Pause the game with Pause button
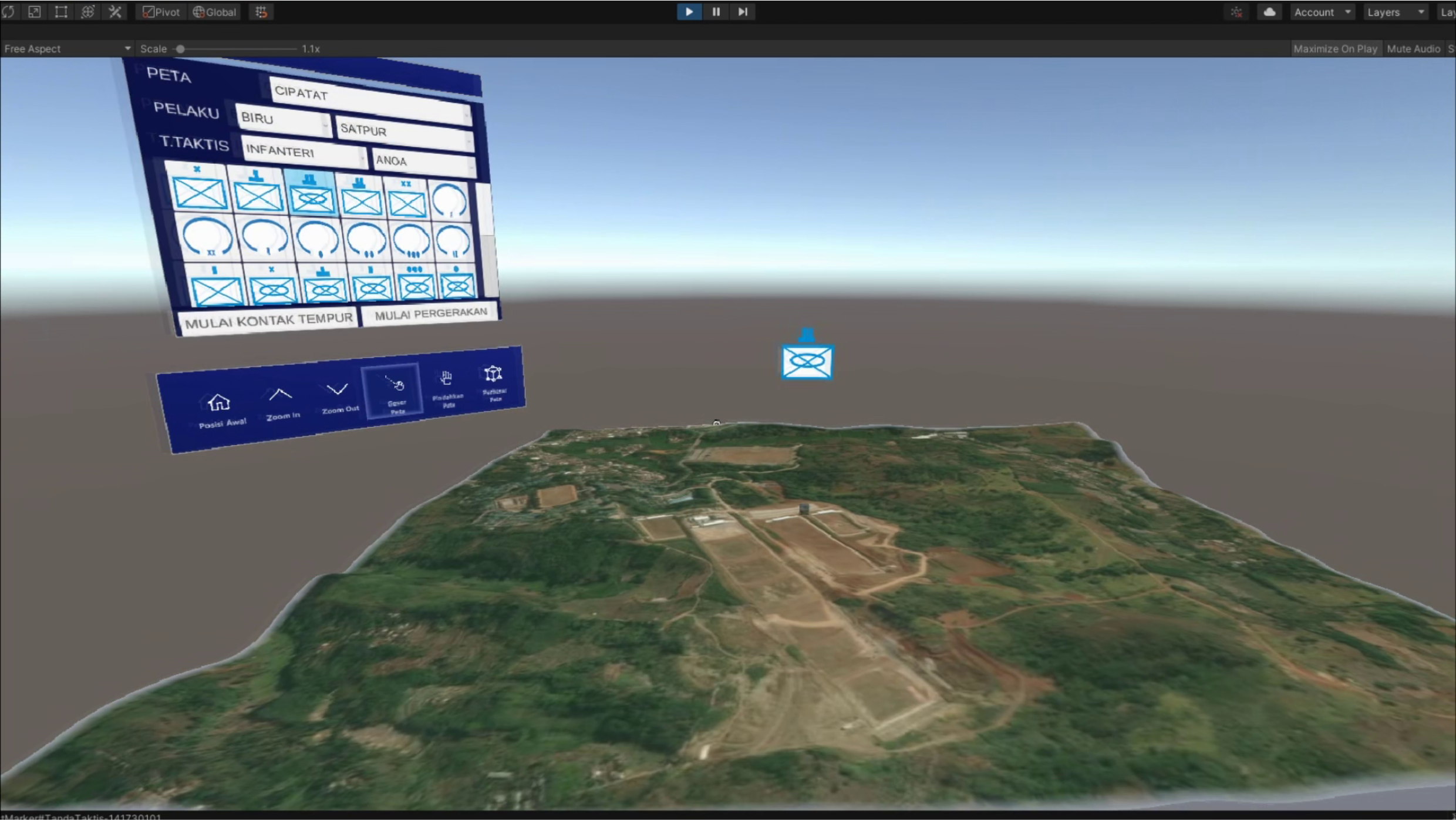 (716, 12)
